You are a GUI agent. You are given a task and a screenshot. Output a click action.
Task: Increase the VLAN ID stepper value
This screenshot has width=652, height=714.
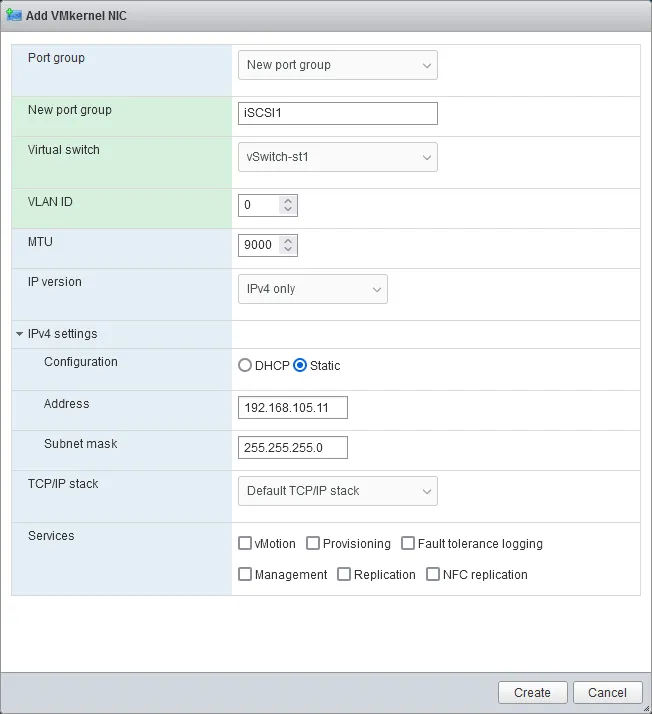[288, 200]
